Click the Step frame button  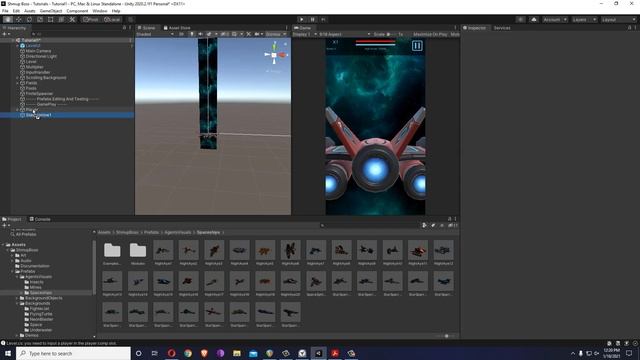323,19
